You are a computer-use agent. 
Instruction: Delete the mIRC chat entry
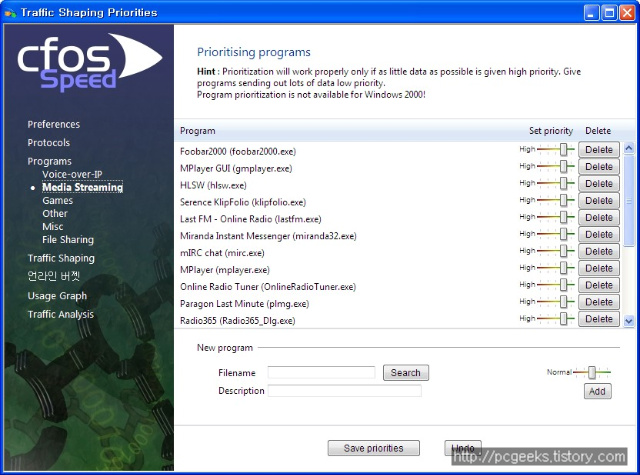click(599, 251)
